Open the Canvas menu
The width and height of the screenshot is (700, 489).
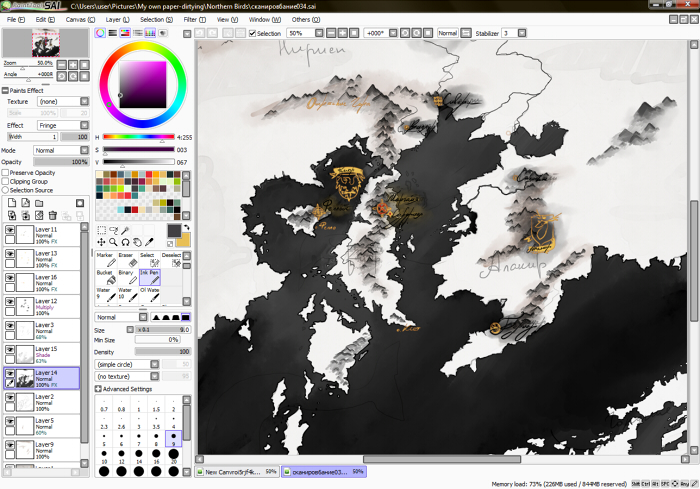tap(80, 20)
